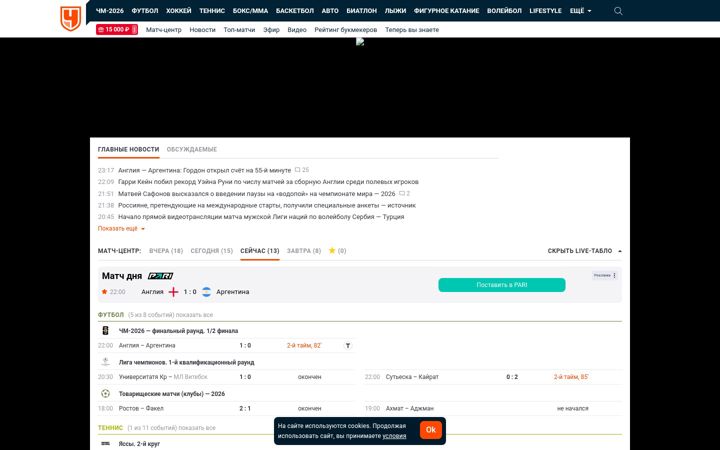Image resolution: width=720 pixels, height=450 pixels.
Task: Open the news about Гарри Кейн breaking Rooney's record
Action: coord(268,182)
